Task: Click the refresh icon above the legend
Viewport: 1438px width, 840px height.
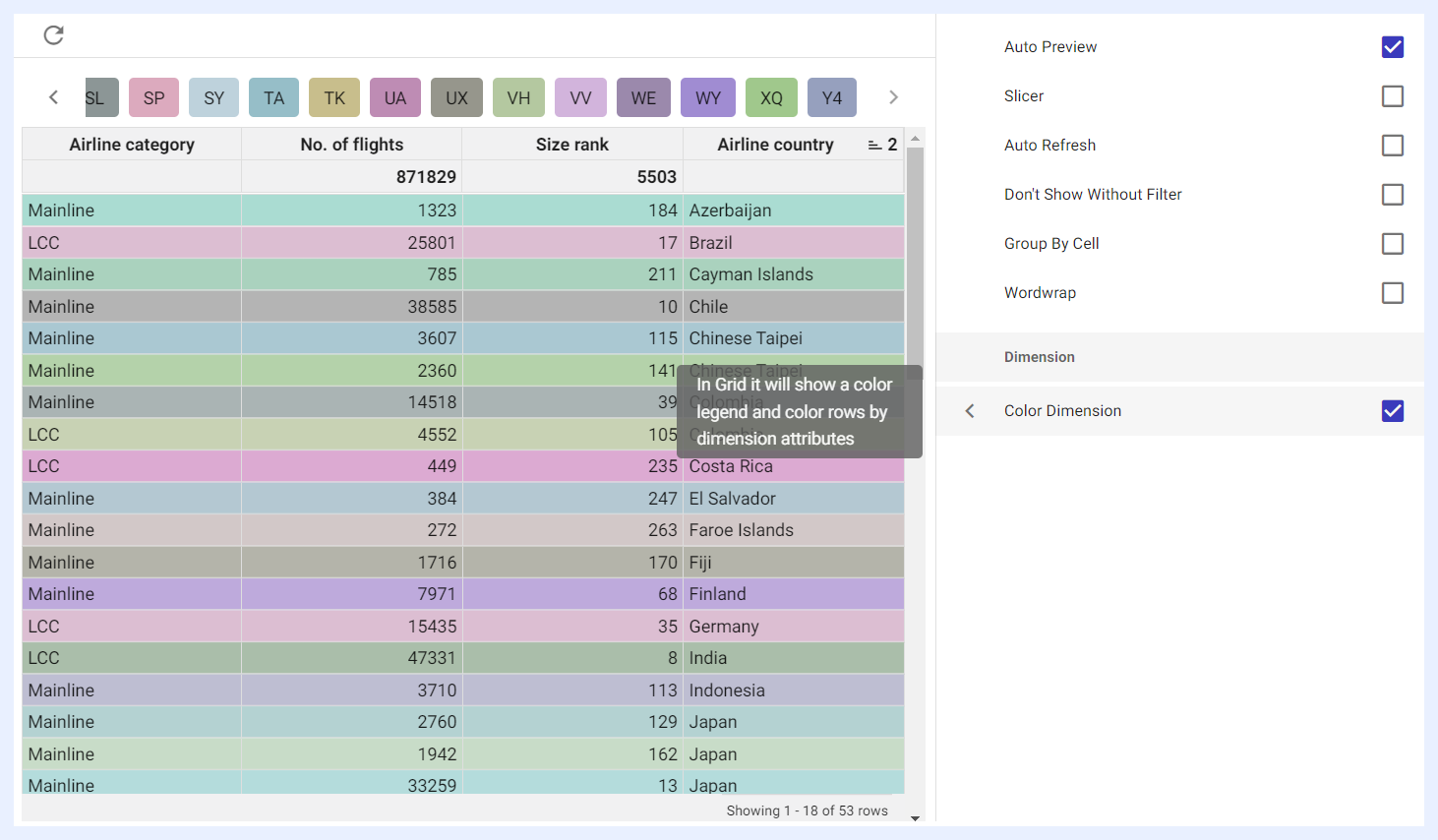Action: point(54,35)
